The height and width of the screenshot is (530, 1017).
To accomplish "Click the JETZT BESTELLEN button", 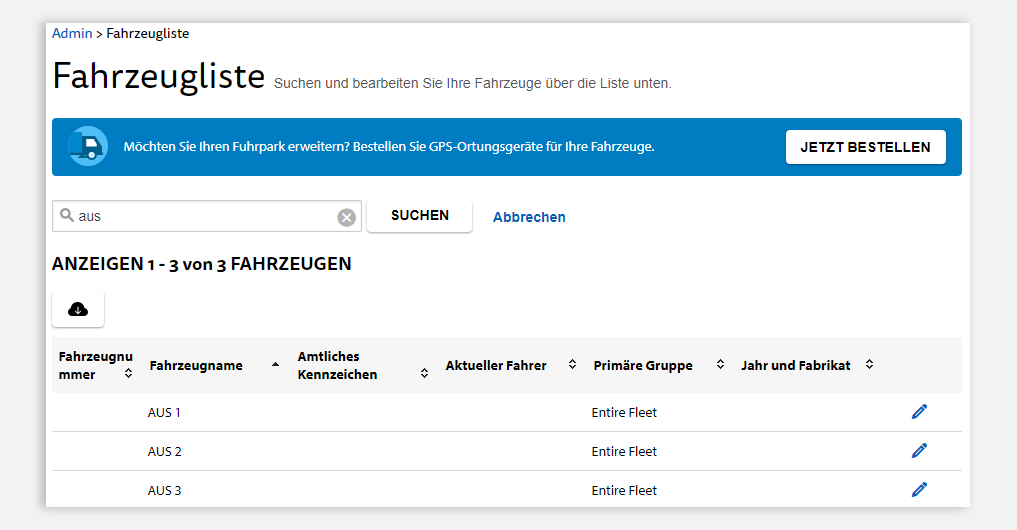I will 865,147.
